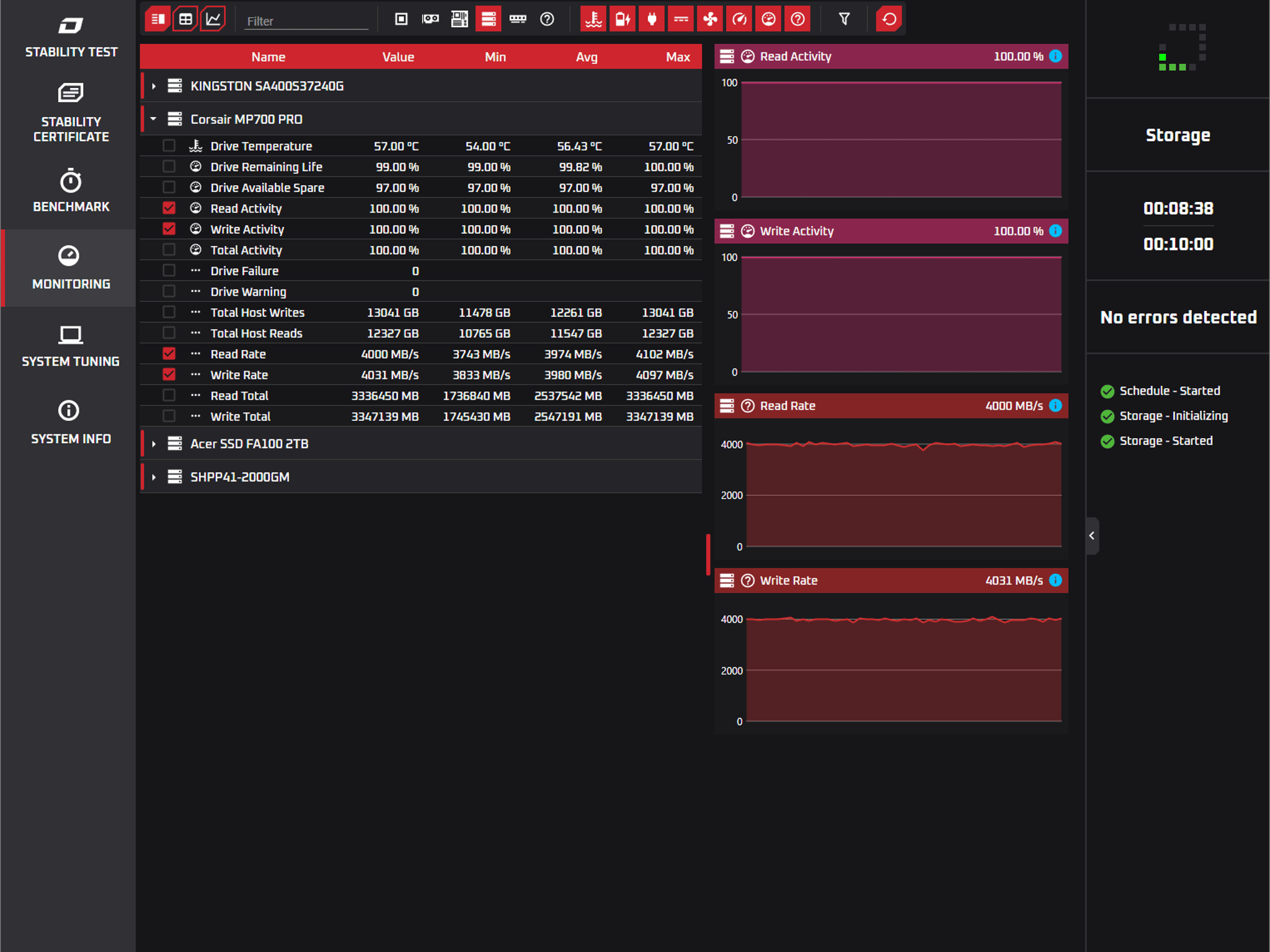The image size is (1270, 952).
Task: Toggle the usage gauge sensor type filter
Action: click(x=768, y=19)
